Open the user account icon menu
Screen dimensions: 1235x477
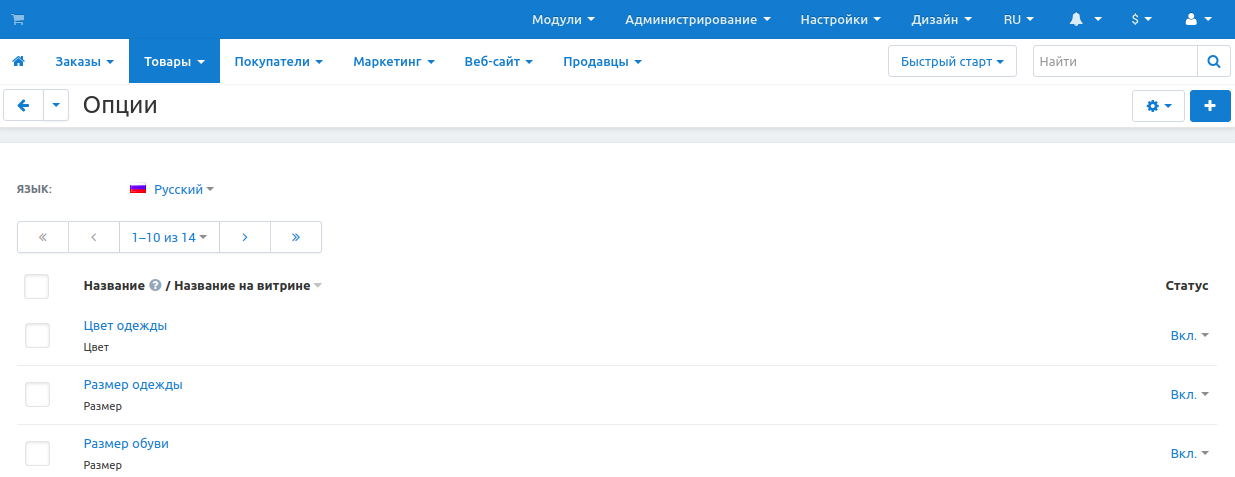[x=1197, y=20]
